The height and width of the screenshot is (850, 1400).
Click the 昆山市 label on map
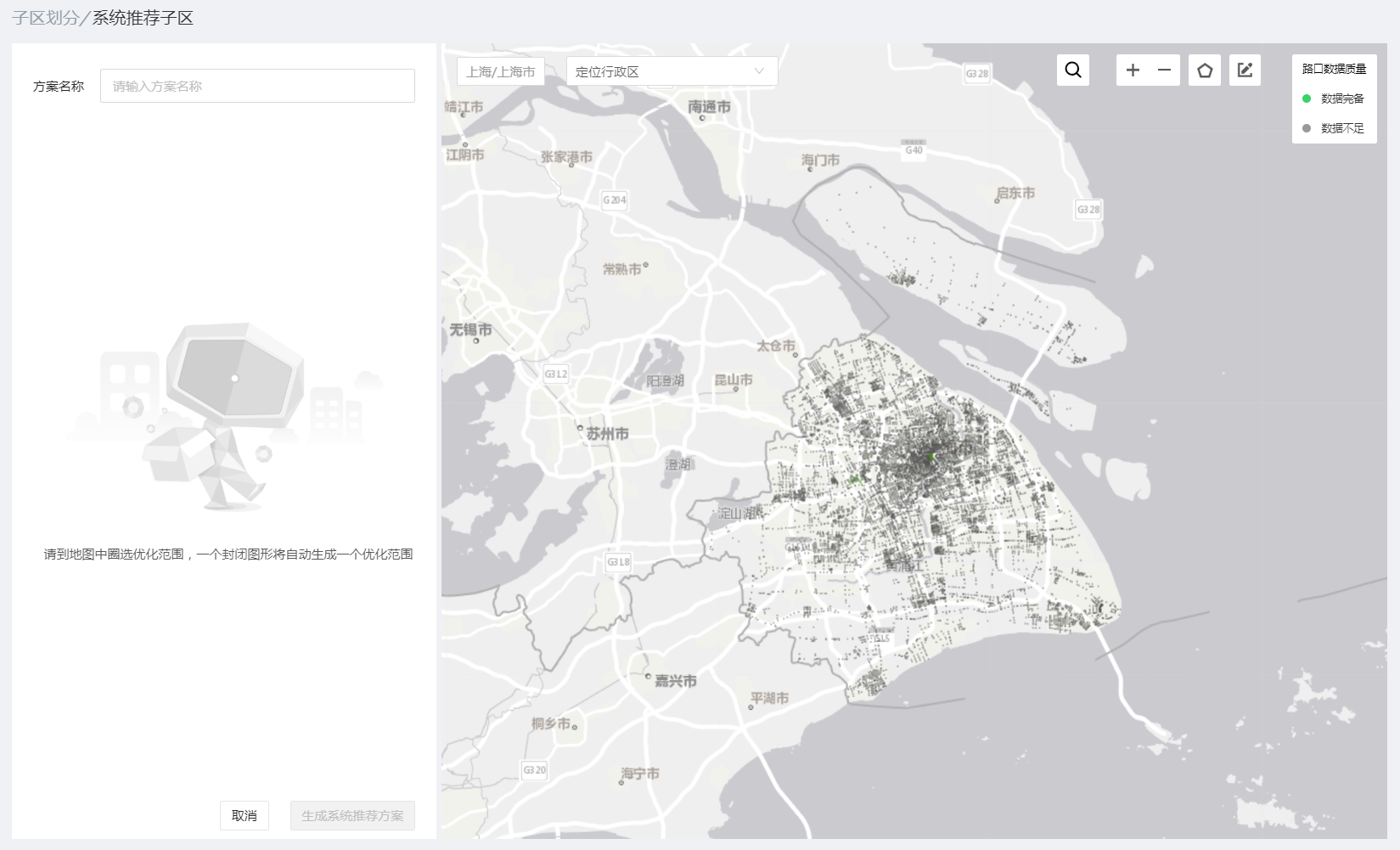(733, 380)
